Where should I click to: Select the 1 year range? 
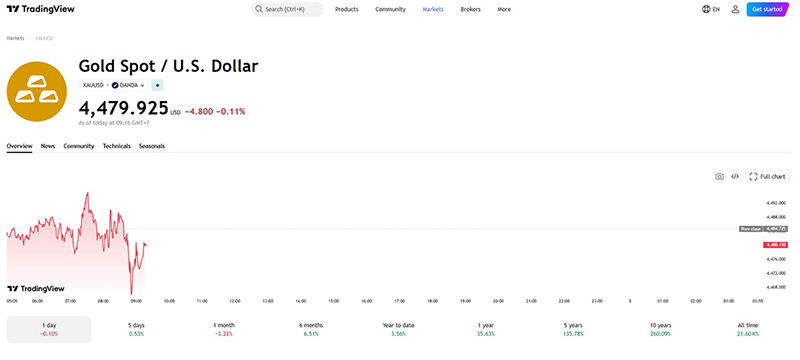pyautogui.click(x=486, y=329)
